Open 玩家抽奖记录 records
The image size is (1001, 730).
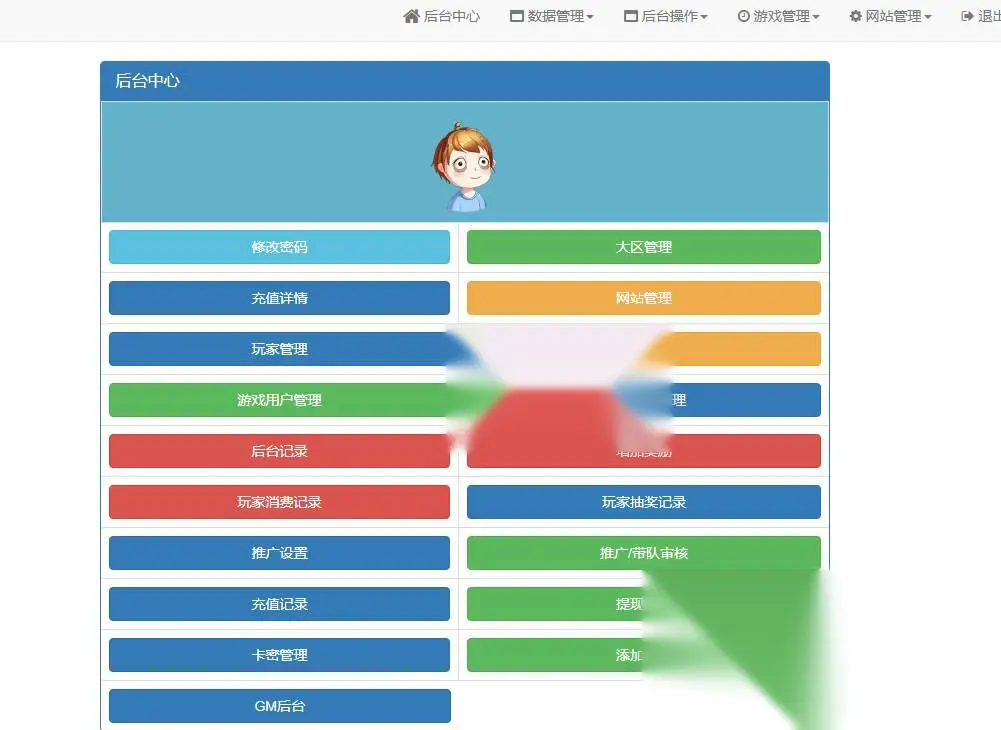click(644, 502)
